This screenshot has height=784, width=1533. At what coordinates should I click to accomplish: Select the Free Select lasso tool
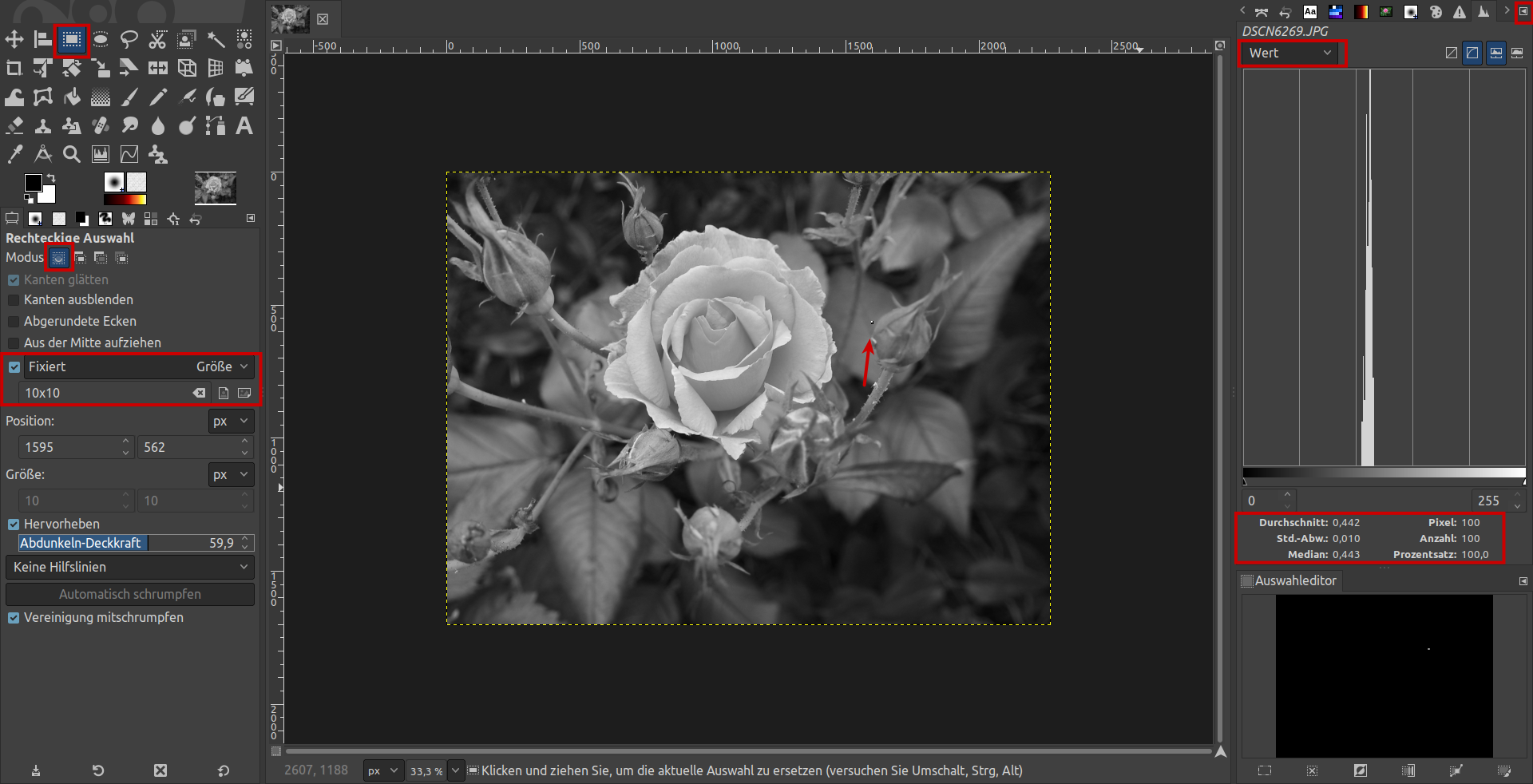coord(129,39)
